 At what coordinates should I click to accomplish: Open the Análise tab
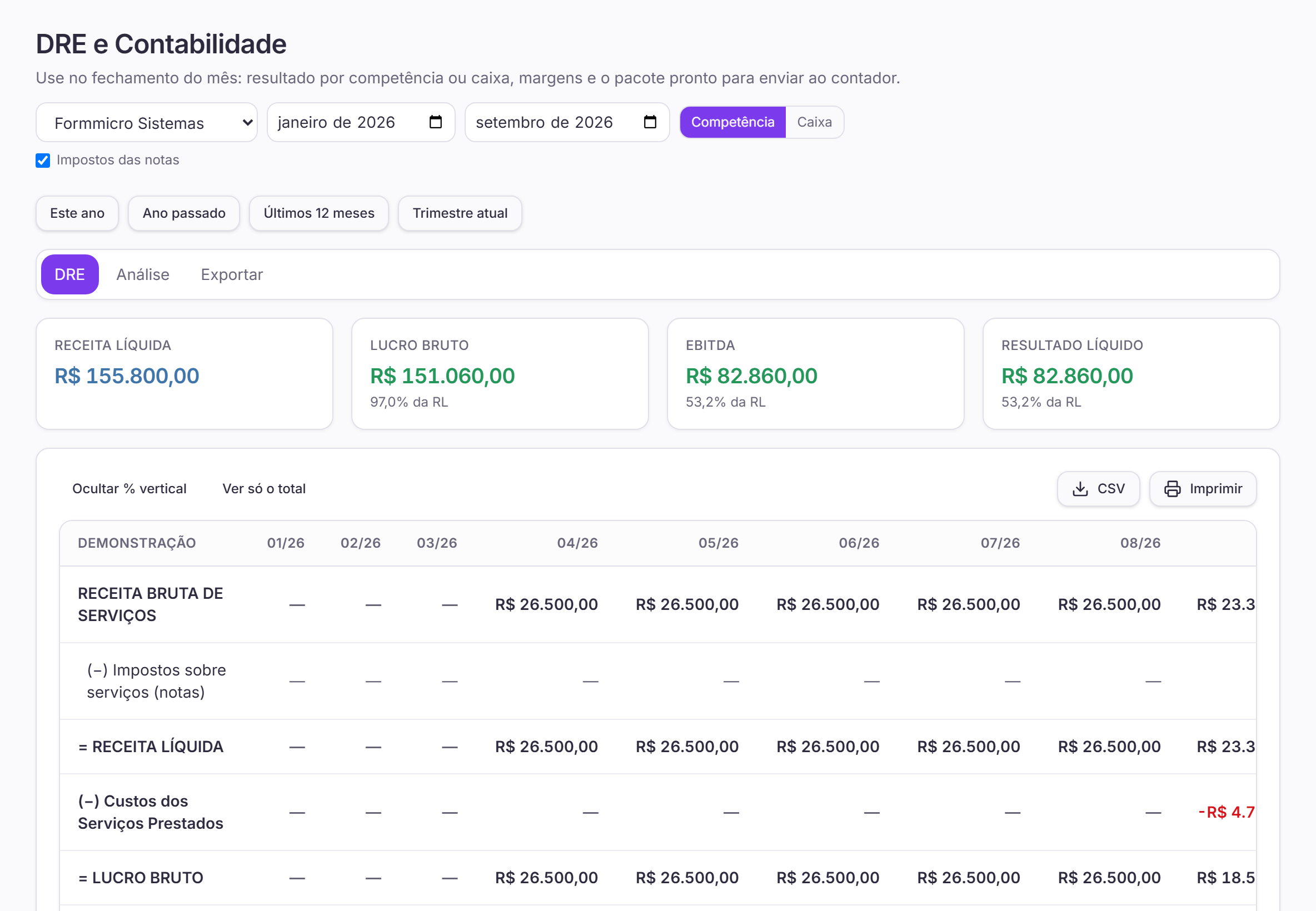click(x=143, y=274)
